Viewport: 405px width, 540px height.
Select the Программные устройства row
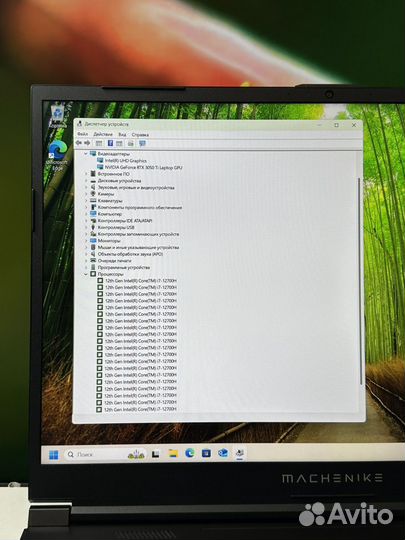coord(124,267)
